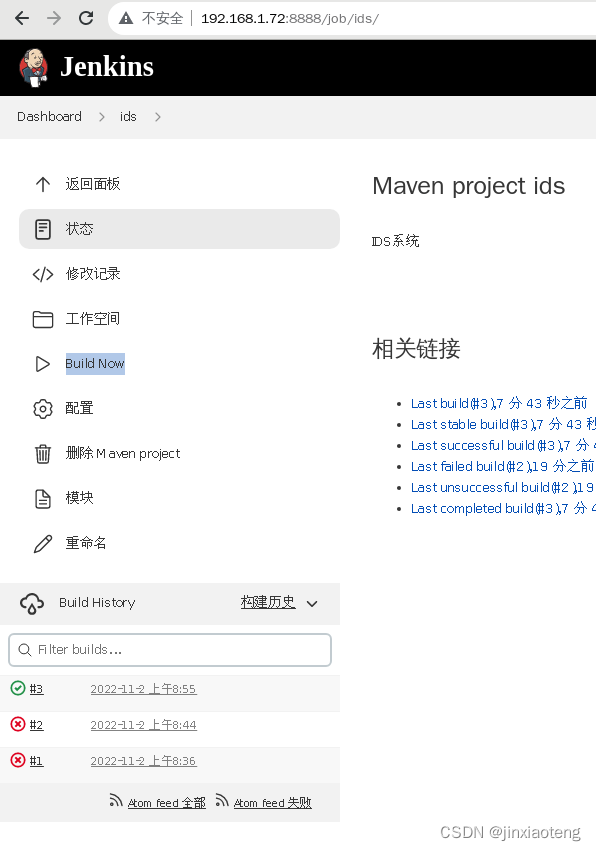This screenshot has width=596, height=851.
Task: Click the magnifier icon in Filter builds
Action: [x=24, y=650]
